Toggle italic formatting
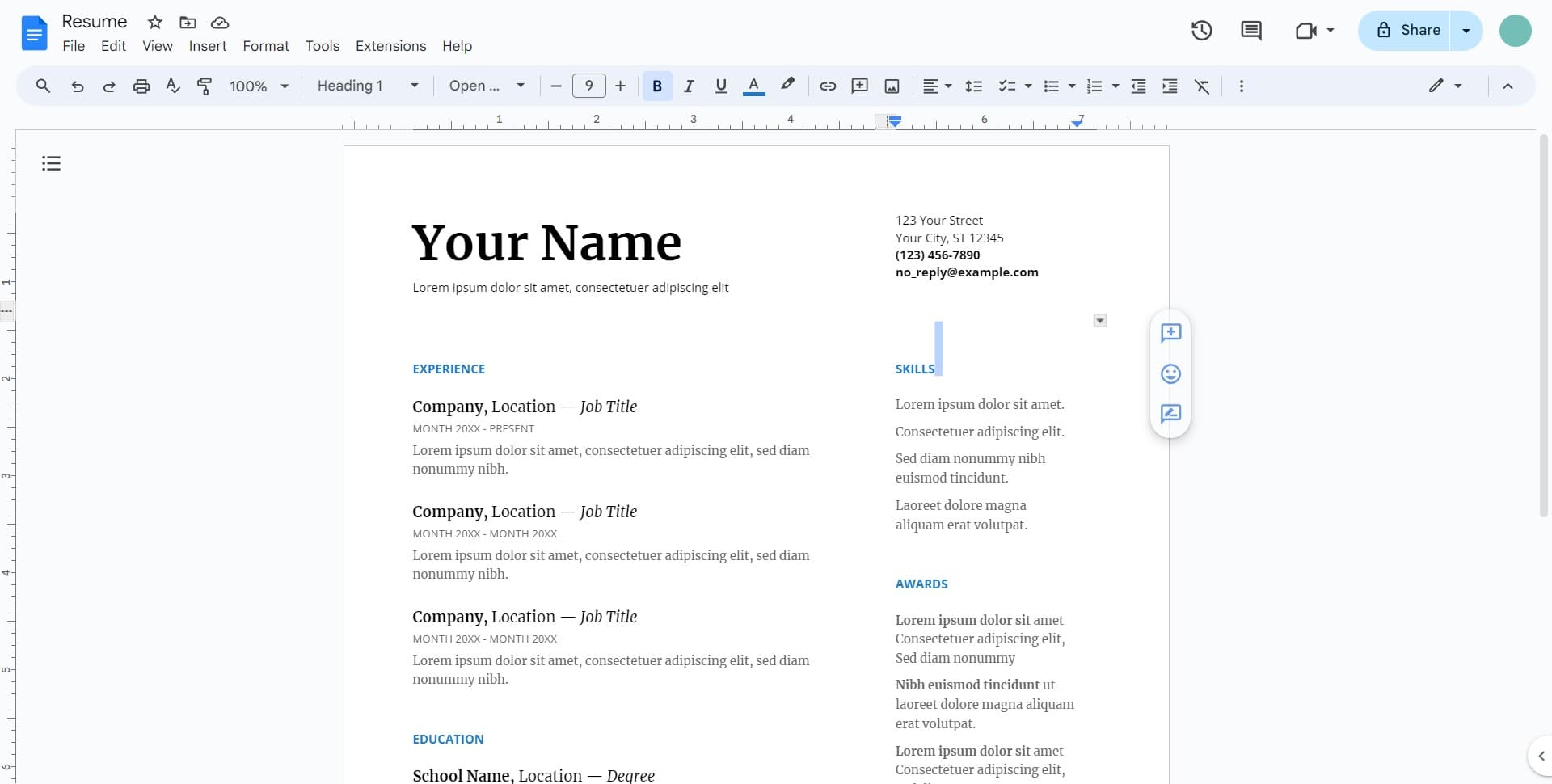 click(x=689, y=86)
